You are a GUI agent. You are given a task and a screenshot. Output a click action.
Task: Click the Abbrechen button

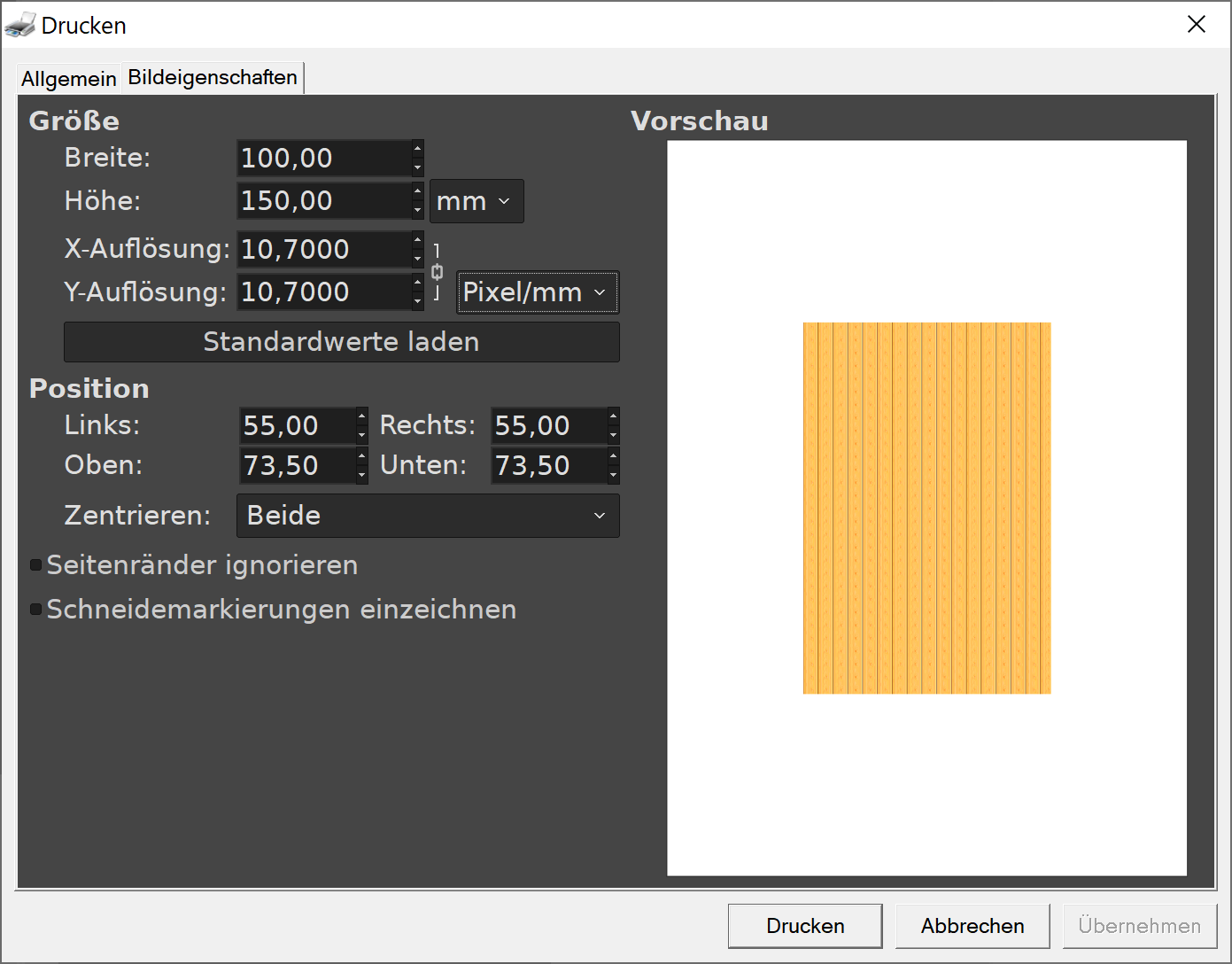[972, 926]
